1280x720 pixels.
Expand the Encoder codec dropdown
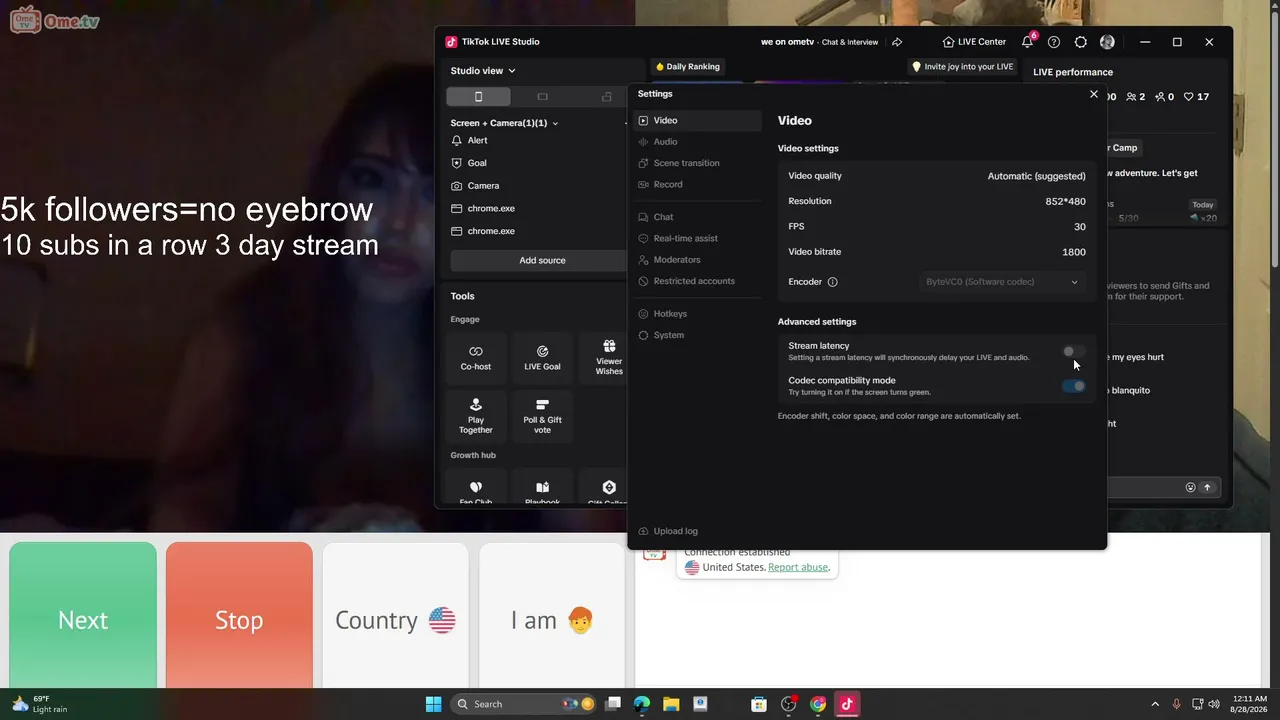pos(1002,282)
